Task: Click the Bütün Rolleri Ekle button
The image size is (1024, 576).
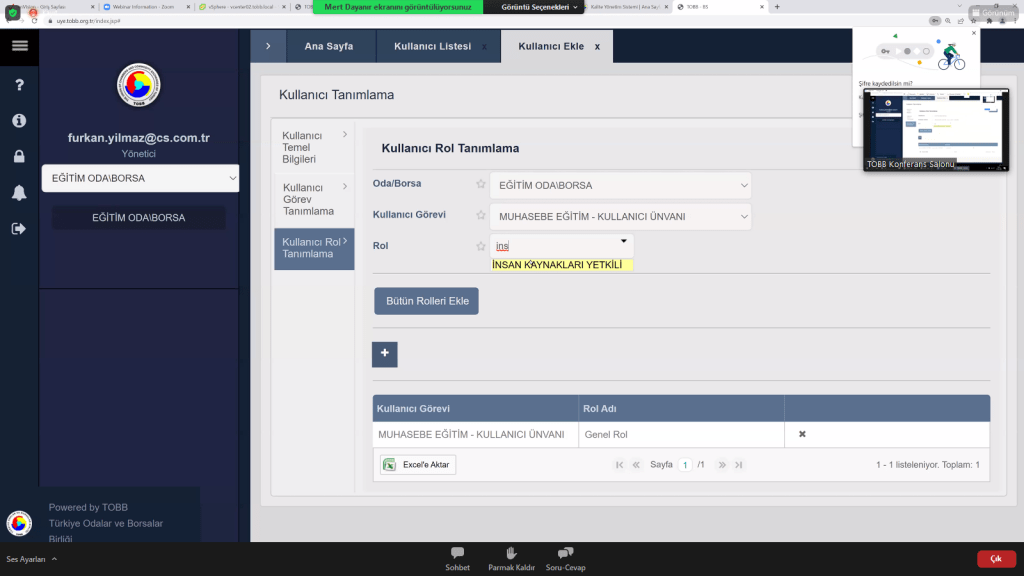Action: click(x=426, y=301)
